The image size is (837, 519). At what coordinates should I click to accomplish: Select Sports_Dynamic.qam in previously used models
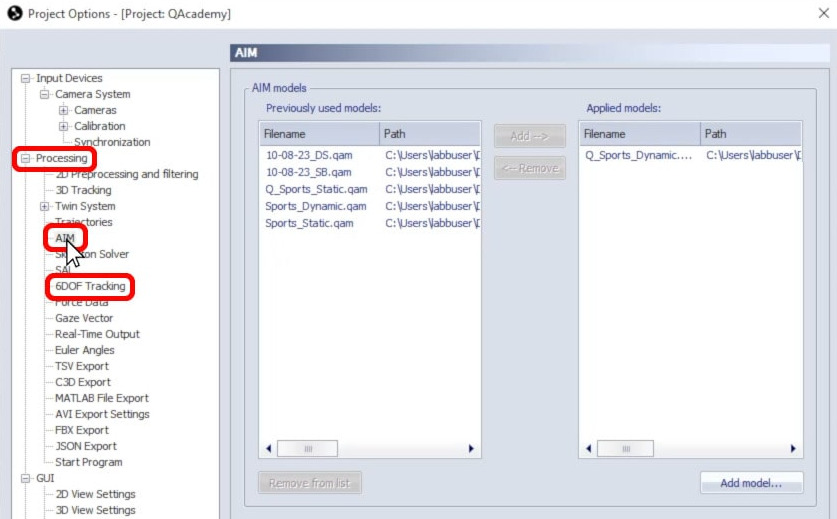pyautogui.click(x=315, y=206)
